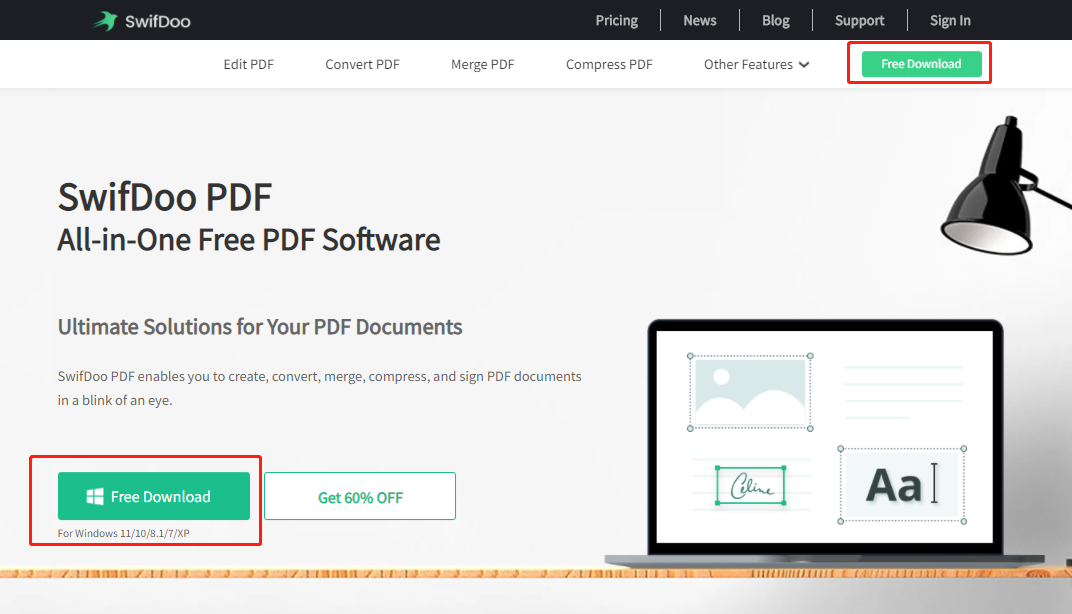The height and width of the screenshot is (614, 1072).
Task: Open the Blog link
Action: click(775, 21)
